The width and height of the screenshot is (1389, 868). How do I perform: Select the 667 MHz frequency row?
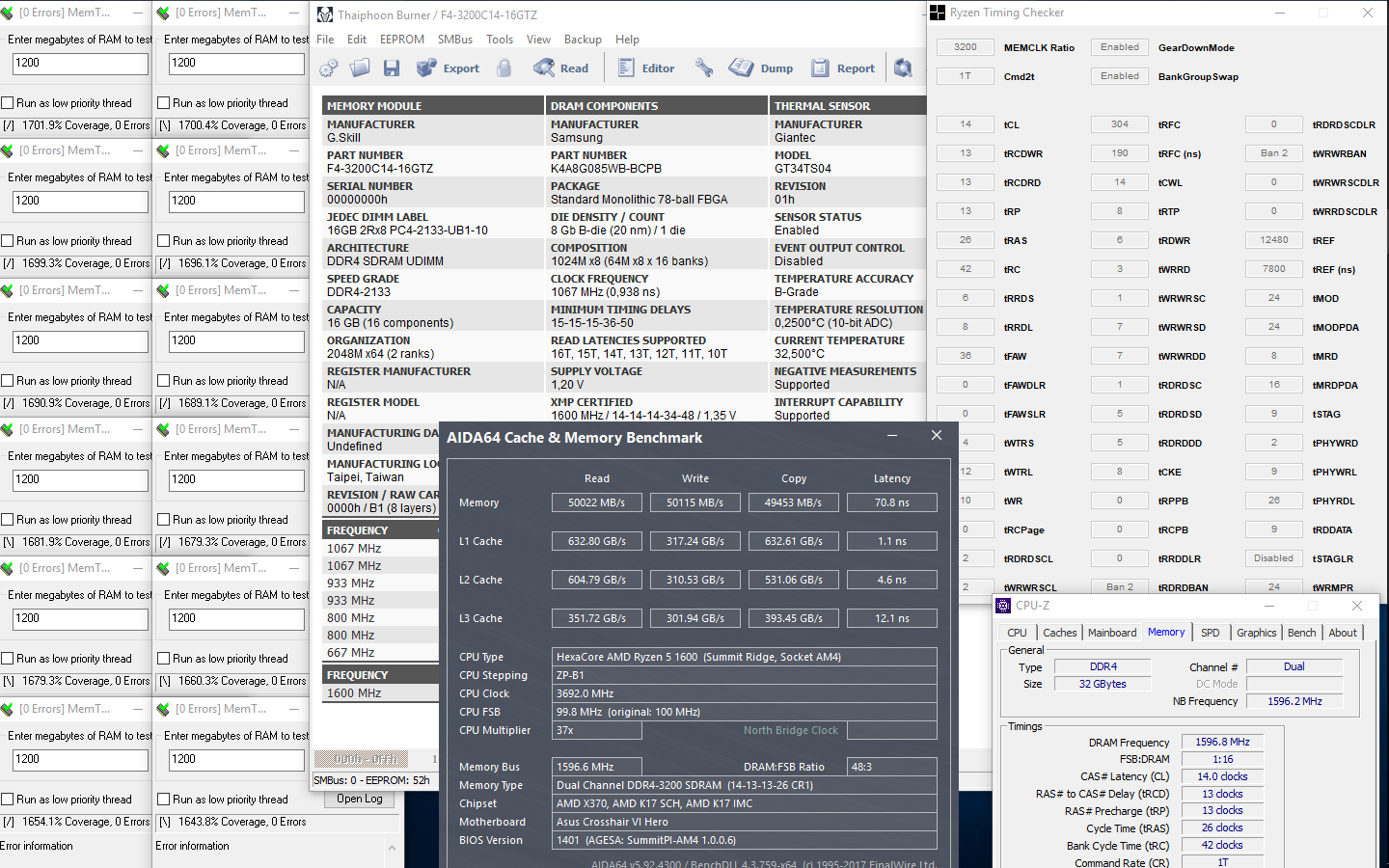[381, 653]
